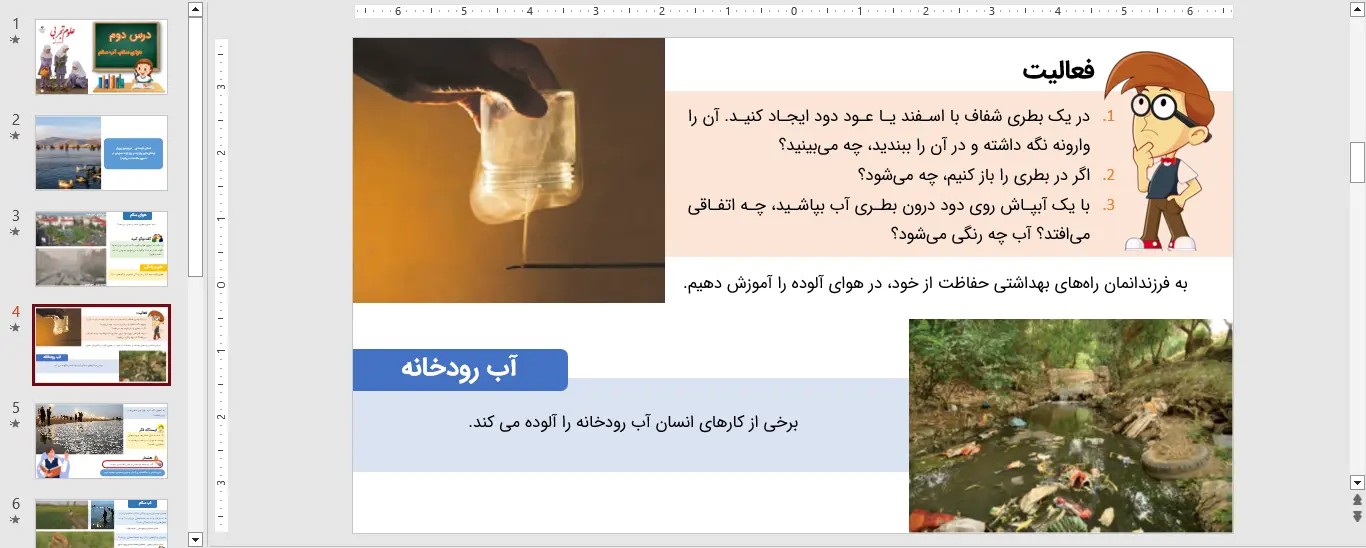Select slide 2 thumbnail with lake photo

click(x=101, y=153)
